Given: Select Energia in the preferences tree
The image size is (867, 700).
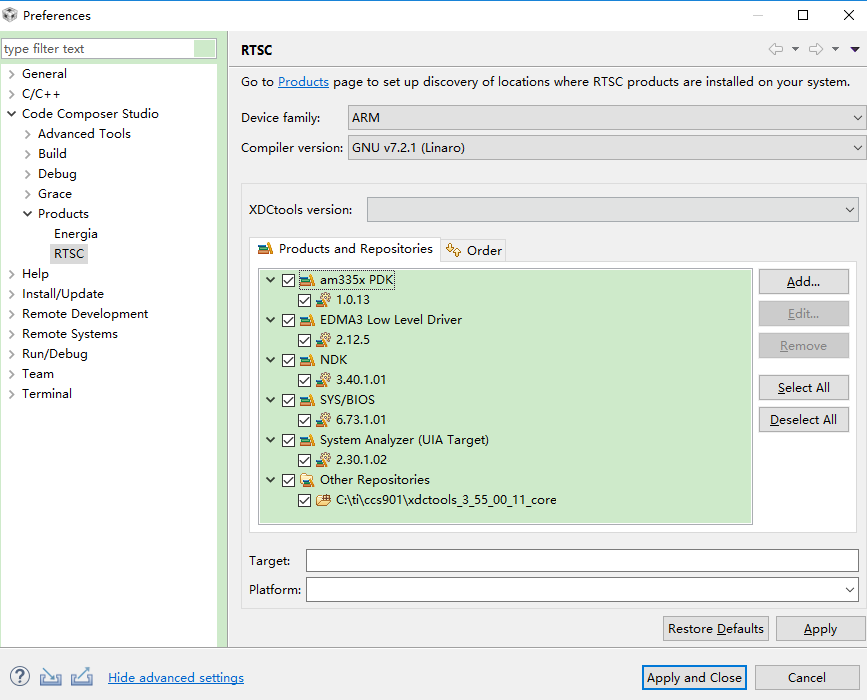Looking at the screenshot, I should coord(76,234).
